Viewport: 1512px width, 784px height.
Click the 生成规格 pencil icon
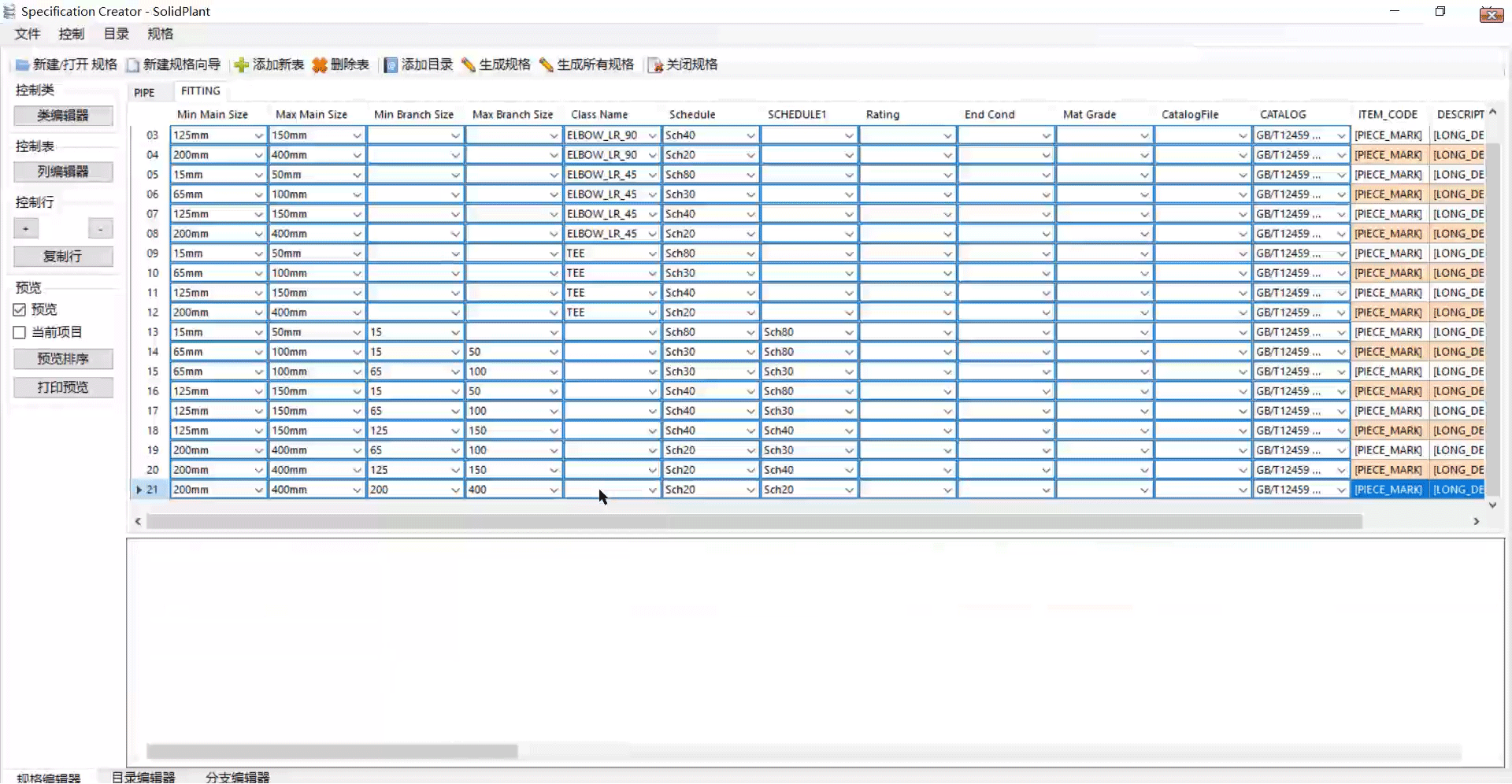(x=469, y=65)
